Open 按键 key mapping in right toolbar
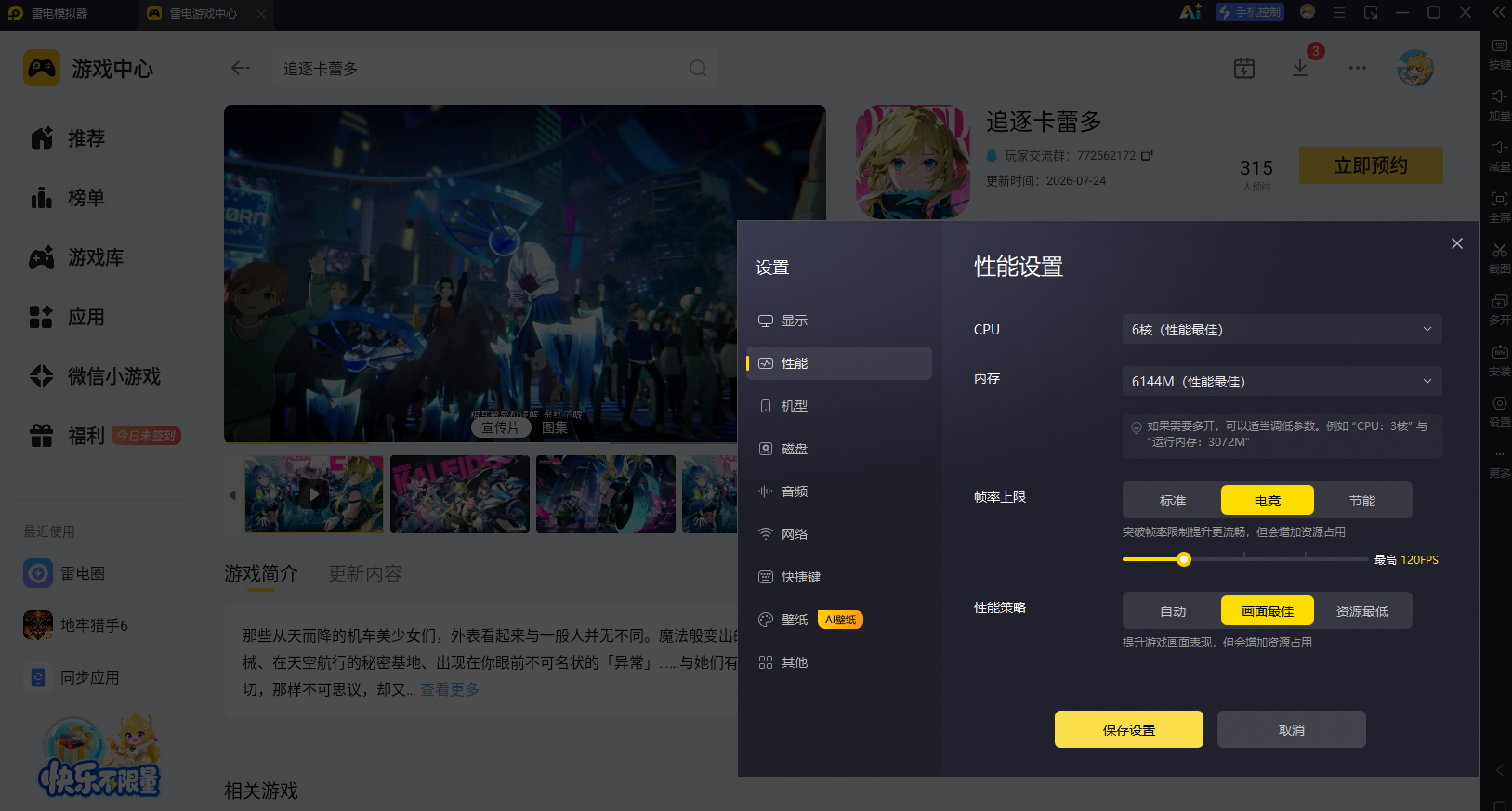This screenshot has height=811, width=1512. pyautogui.click(x=1499, y=55)
